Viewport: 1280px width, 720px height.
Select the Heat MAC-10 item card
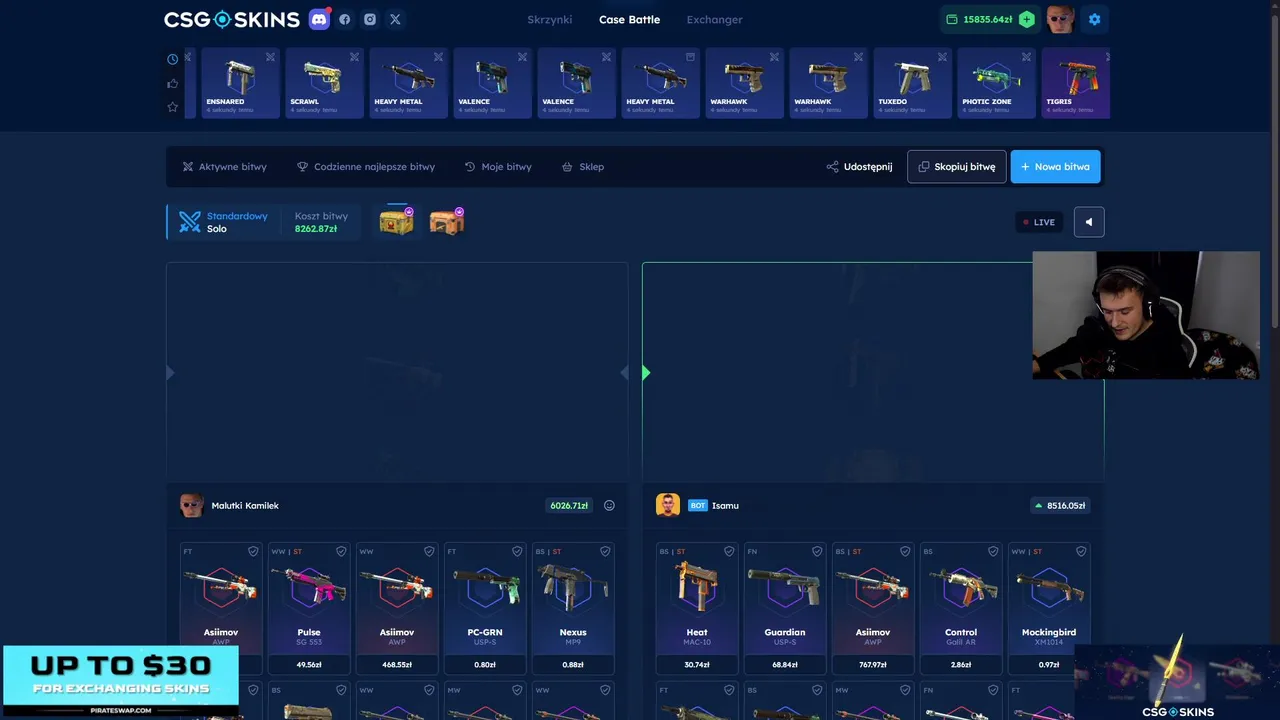[x=697, y=608]
